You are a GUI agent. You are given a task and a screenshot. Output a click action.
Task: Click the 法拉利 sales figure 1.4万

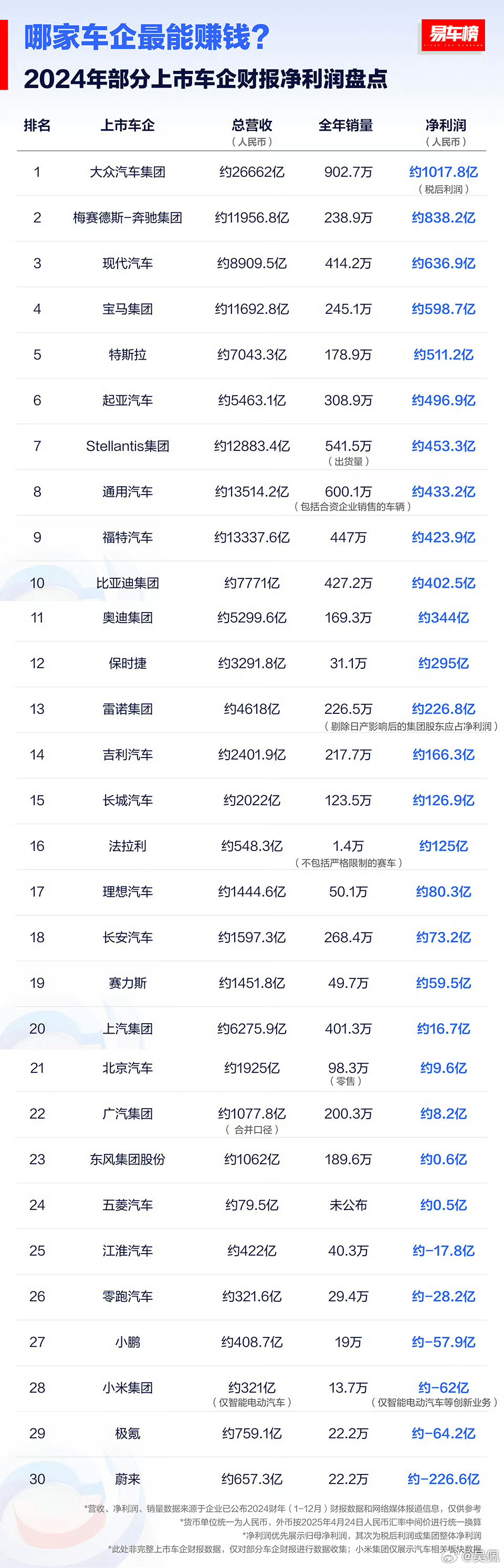coord(348,846)
